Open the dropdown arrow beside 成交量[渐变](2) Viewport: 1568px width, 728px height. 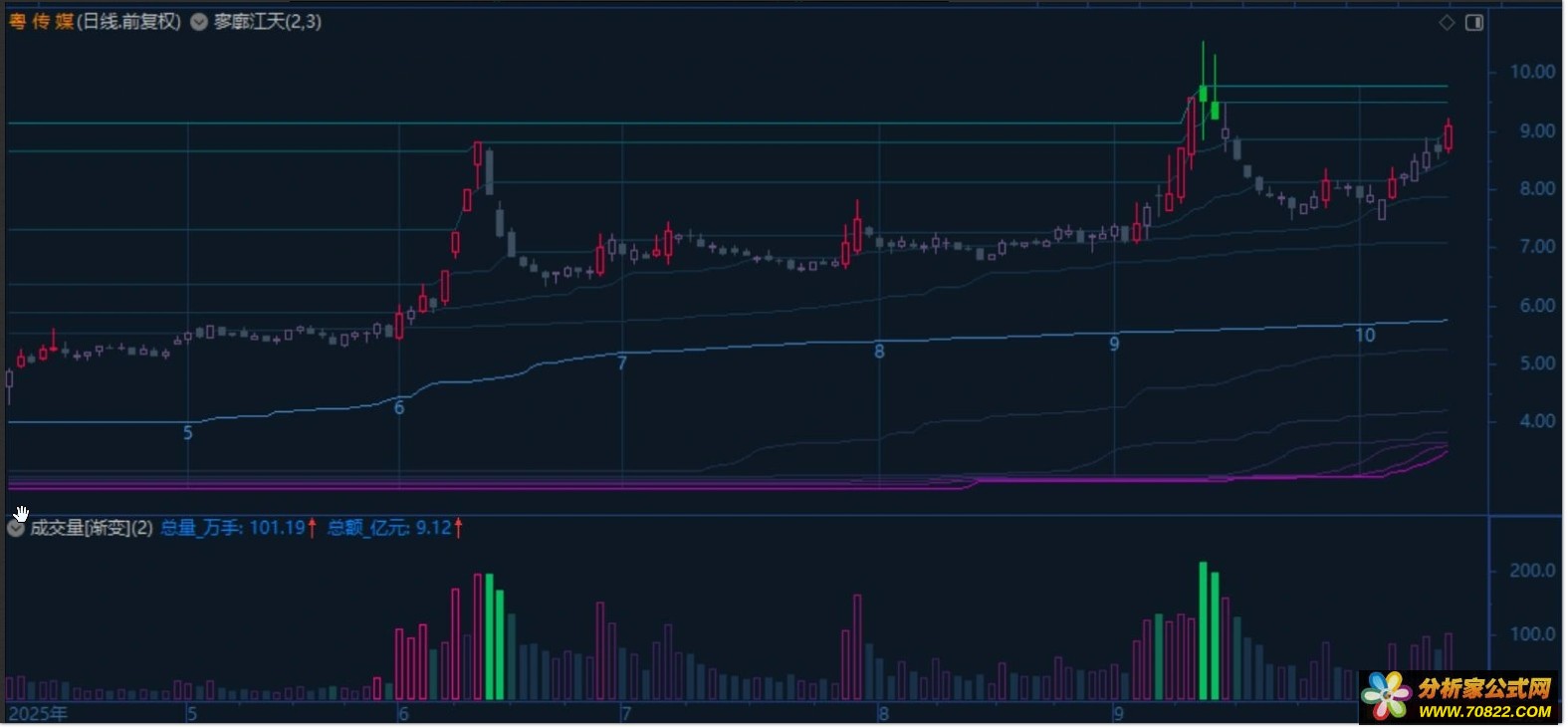(16, 528)
